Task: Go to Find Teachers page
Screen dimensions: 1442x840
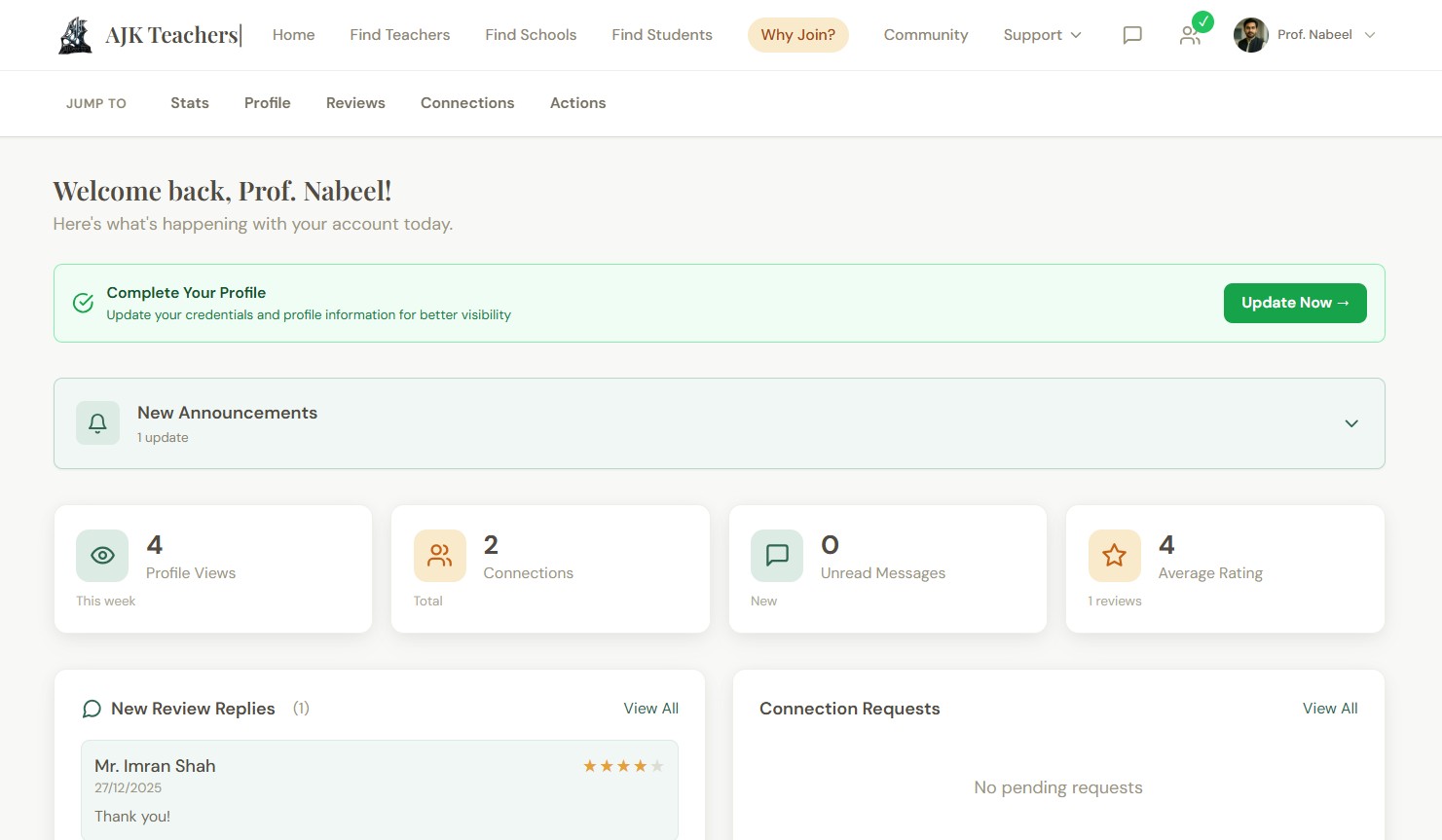Action: (399, 35)
